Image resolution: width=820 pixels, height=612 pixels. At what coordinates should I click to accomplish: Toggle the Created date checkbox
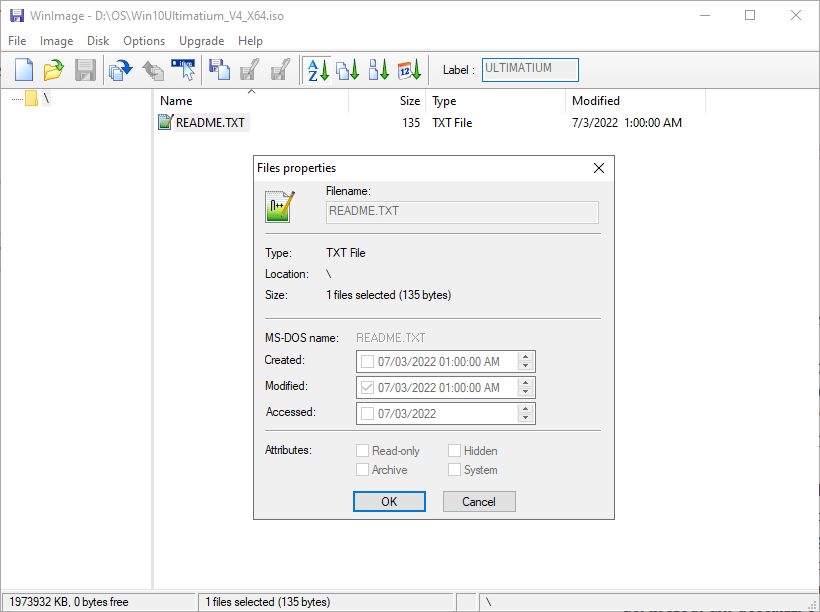click(368, 361)
